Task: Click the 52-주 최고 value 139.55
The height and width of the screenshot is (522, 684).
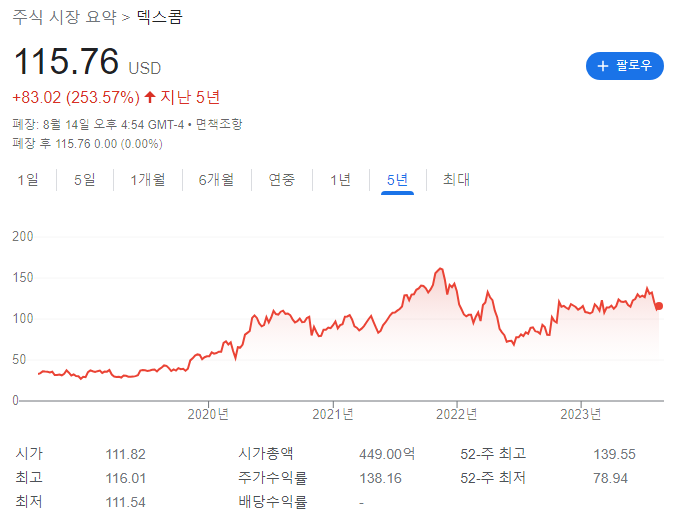Action: click(614, 454)
